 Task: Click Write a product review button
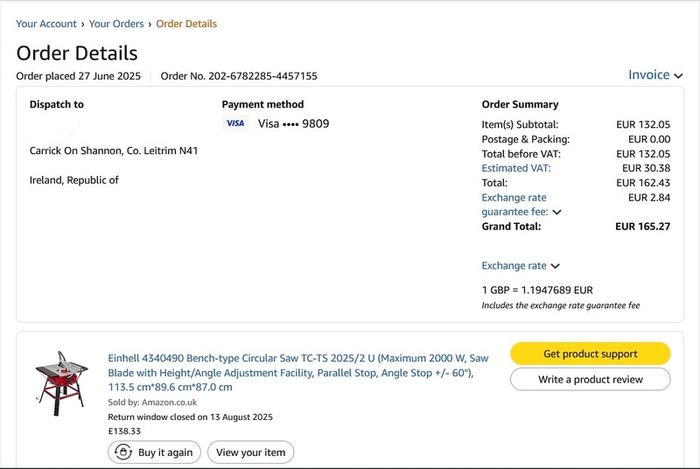(x=590, y=379)
